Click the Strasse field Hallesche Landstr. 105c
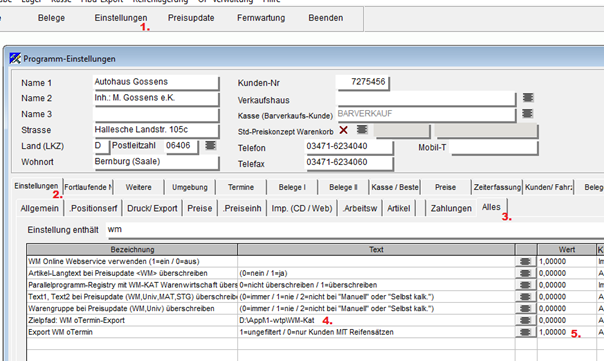The width and height of the screenshot is (604, 361). click(x=156, y=130)
